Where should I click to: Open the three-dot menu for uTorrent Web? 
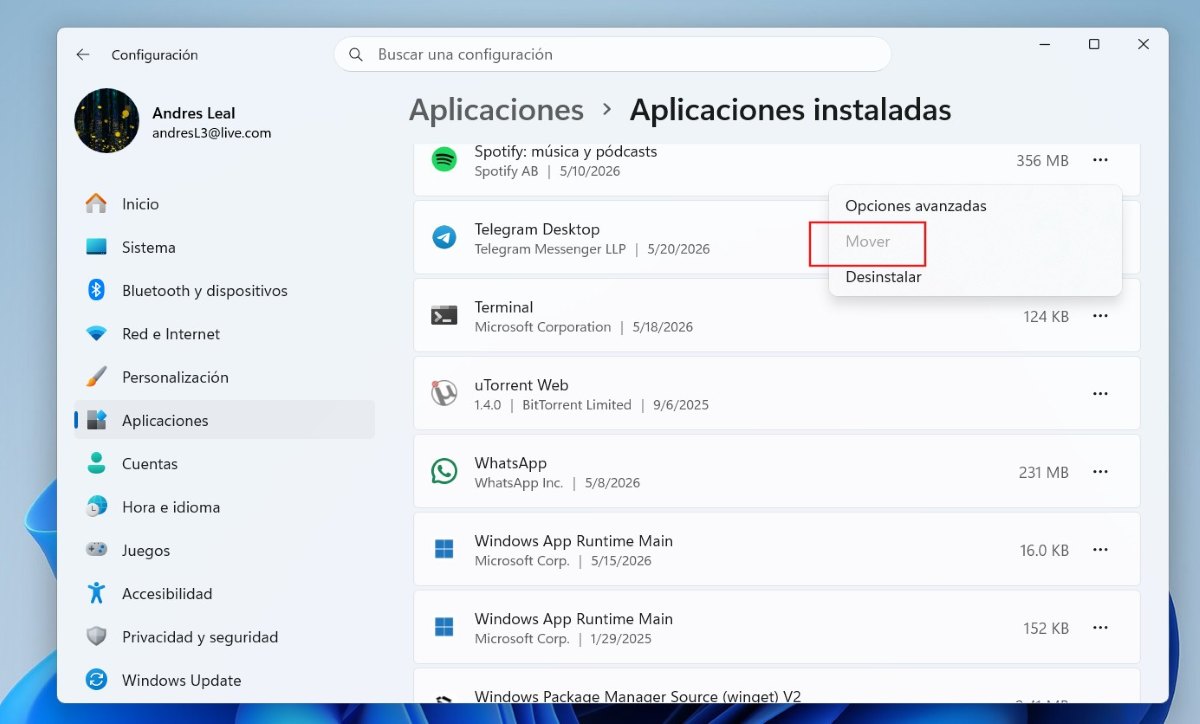pos(1100,394)
